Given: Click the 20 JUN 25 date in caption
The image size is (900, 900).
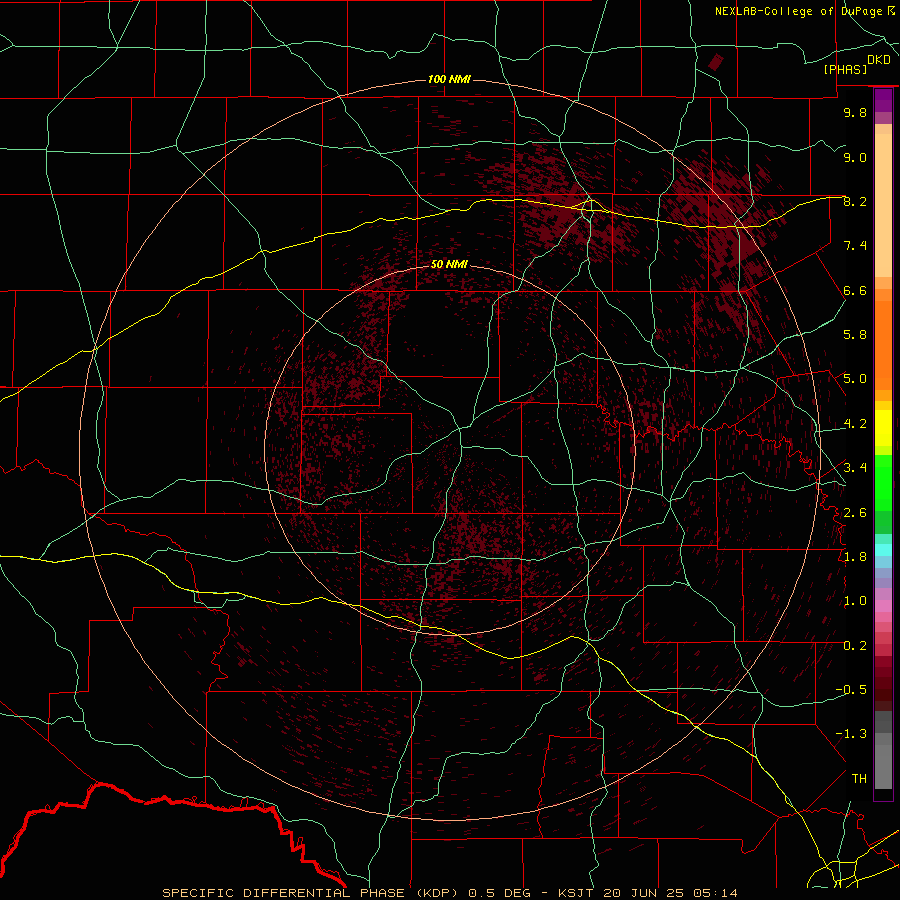Looking at the screenshot, I should (643, 893).
